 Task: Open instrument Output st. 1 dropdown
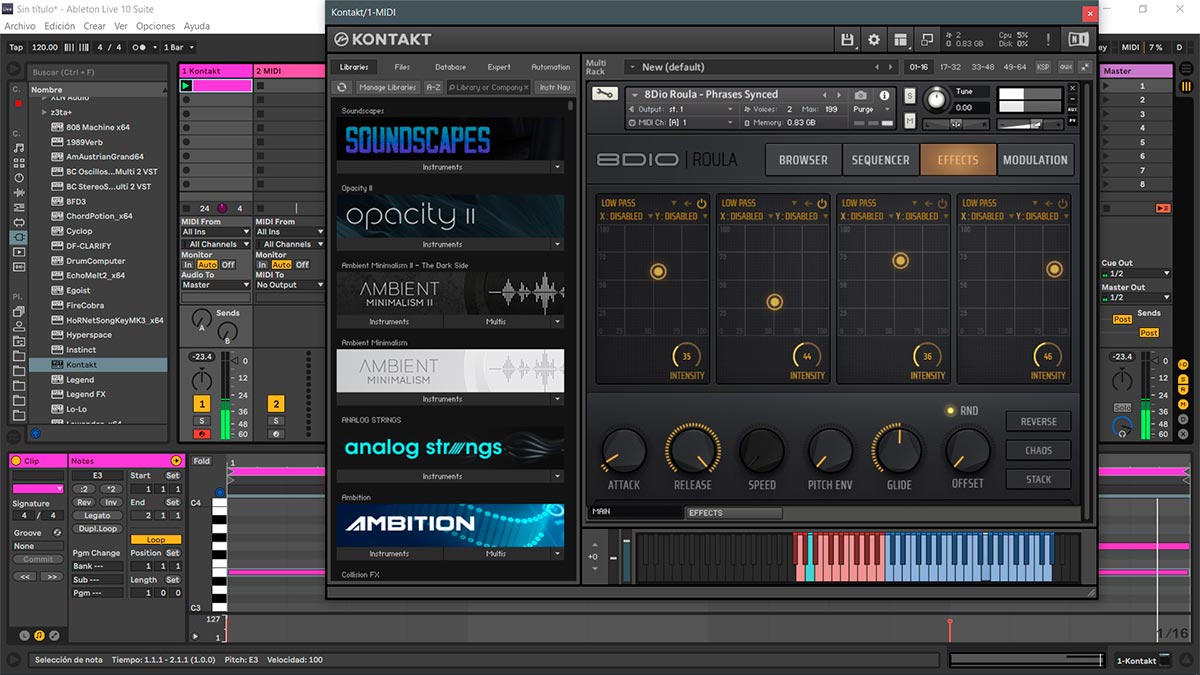point(683,109)
